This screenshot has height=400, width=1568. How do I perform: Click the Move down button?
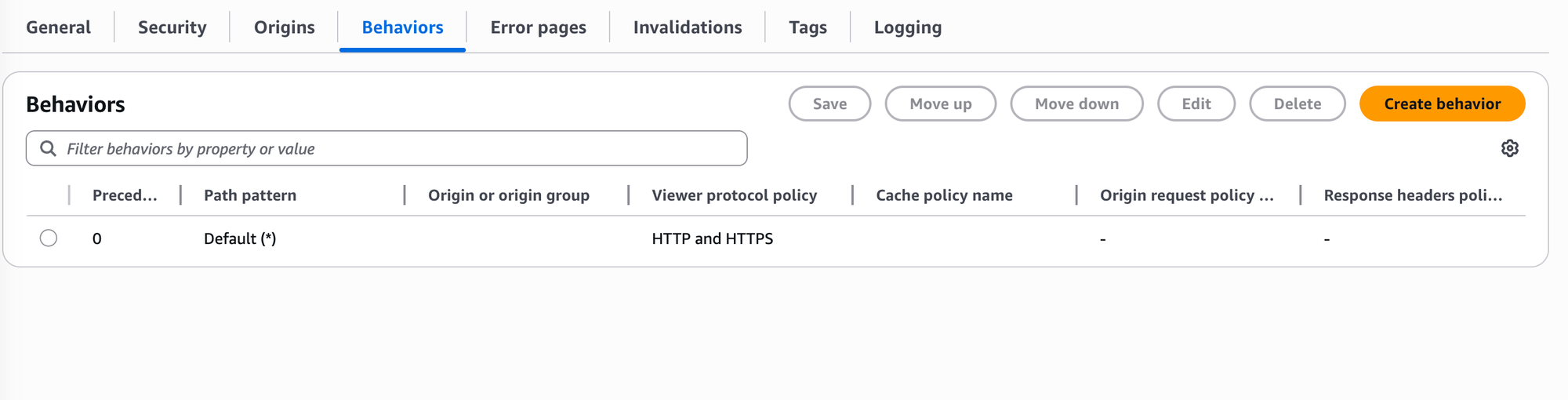pos(1076,104)
